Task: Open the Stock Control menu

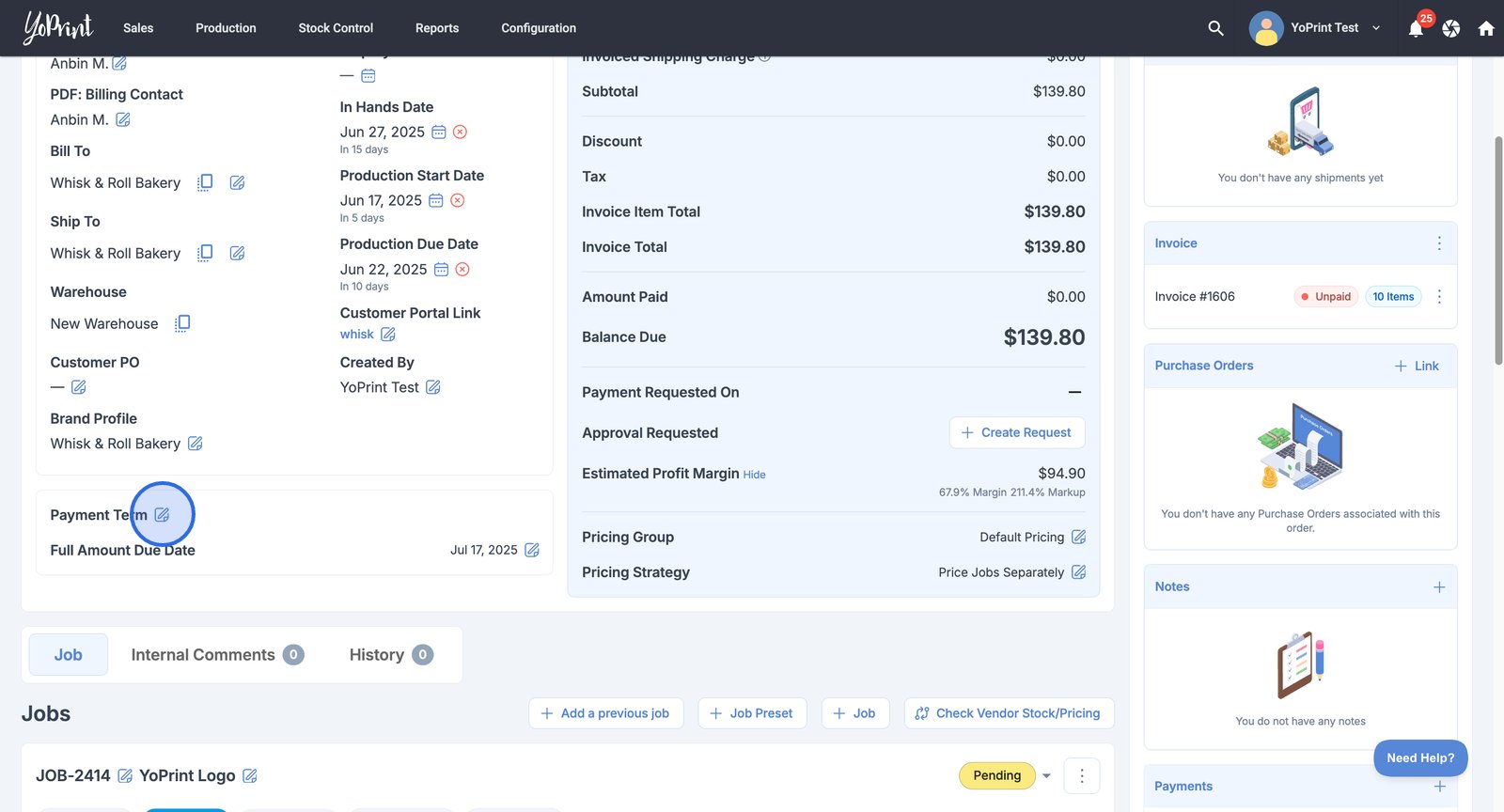Action: (x=336, y=28)
